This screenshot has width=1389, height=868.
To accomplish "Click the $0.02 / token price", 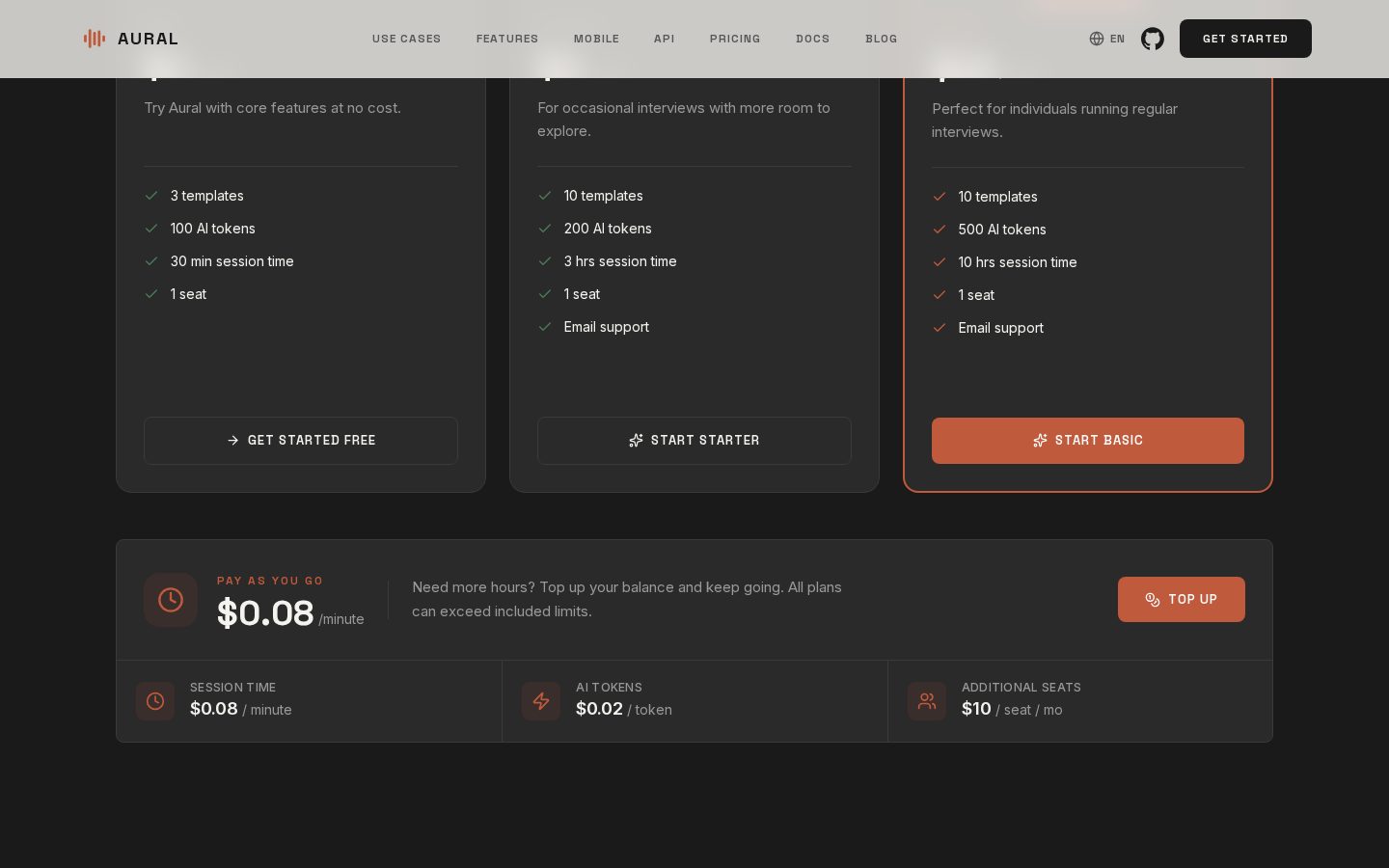I will pyautogui.click(x=624, y=709).
